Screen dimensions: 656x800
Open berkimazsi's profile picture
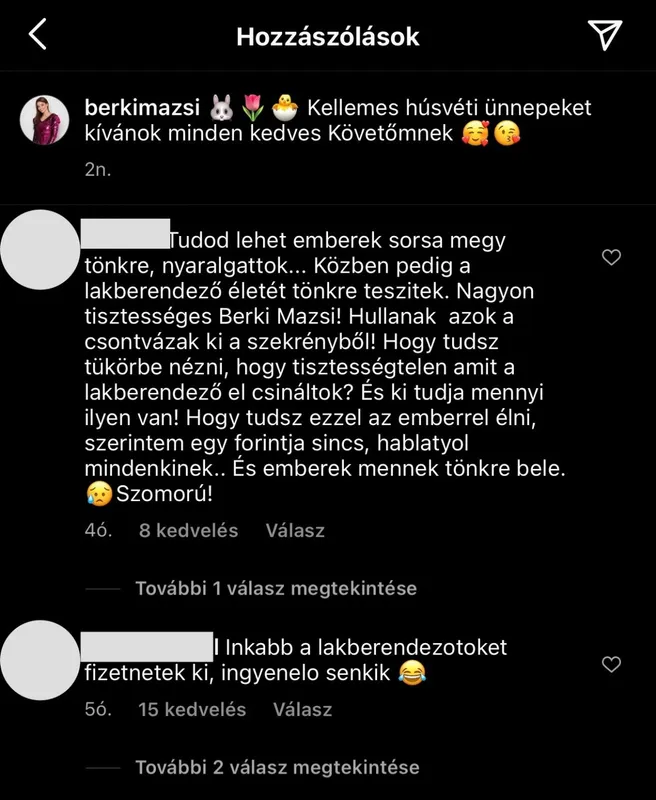click(x=44, y=120)
